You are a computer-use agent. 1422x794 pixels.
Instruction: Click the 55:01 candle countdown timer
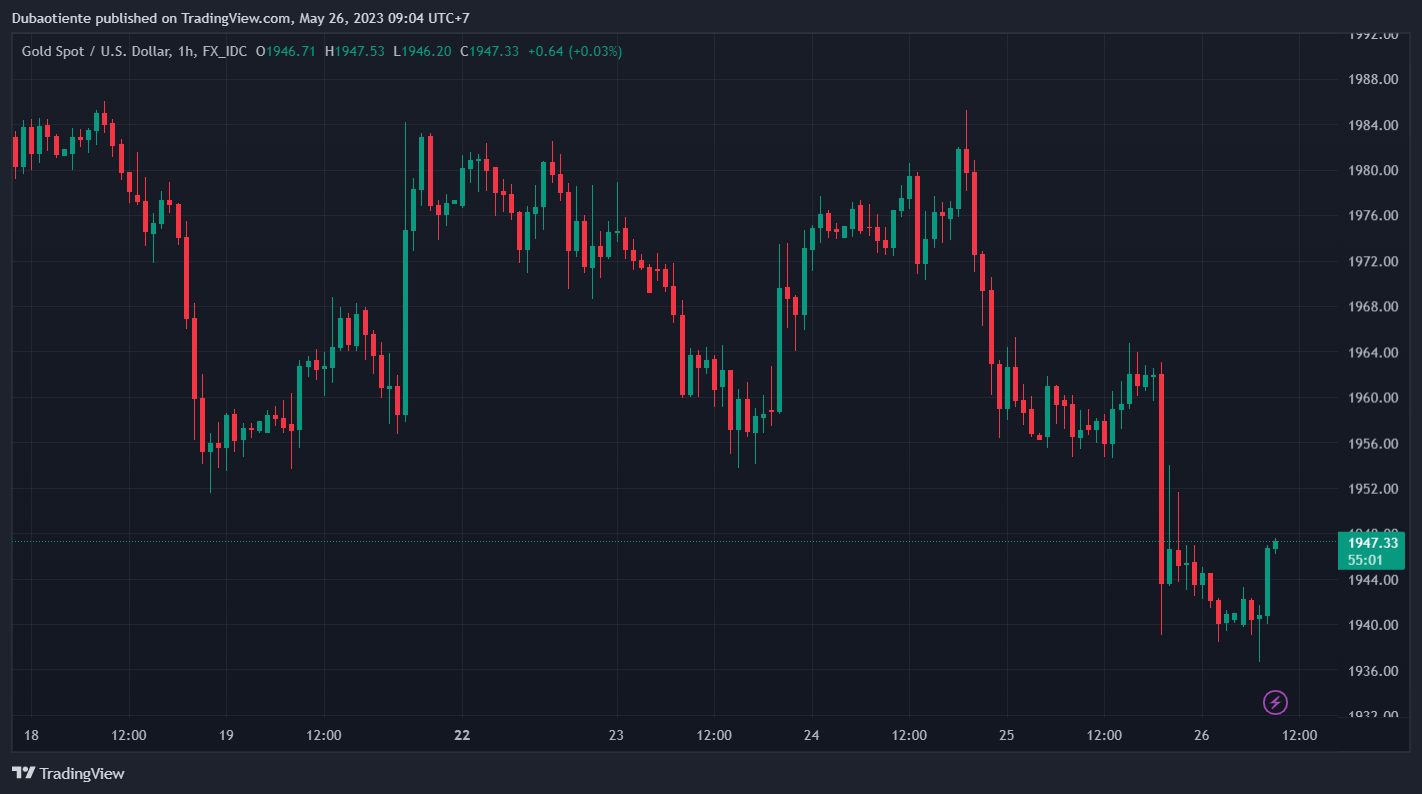(x=1365, y=560)
